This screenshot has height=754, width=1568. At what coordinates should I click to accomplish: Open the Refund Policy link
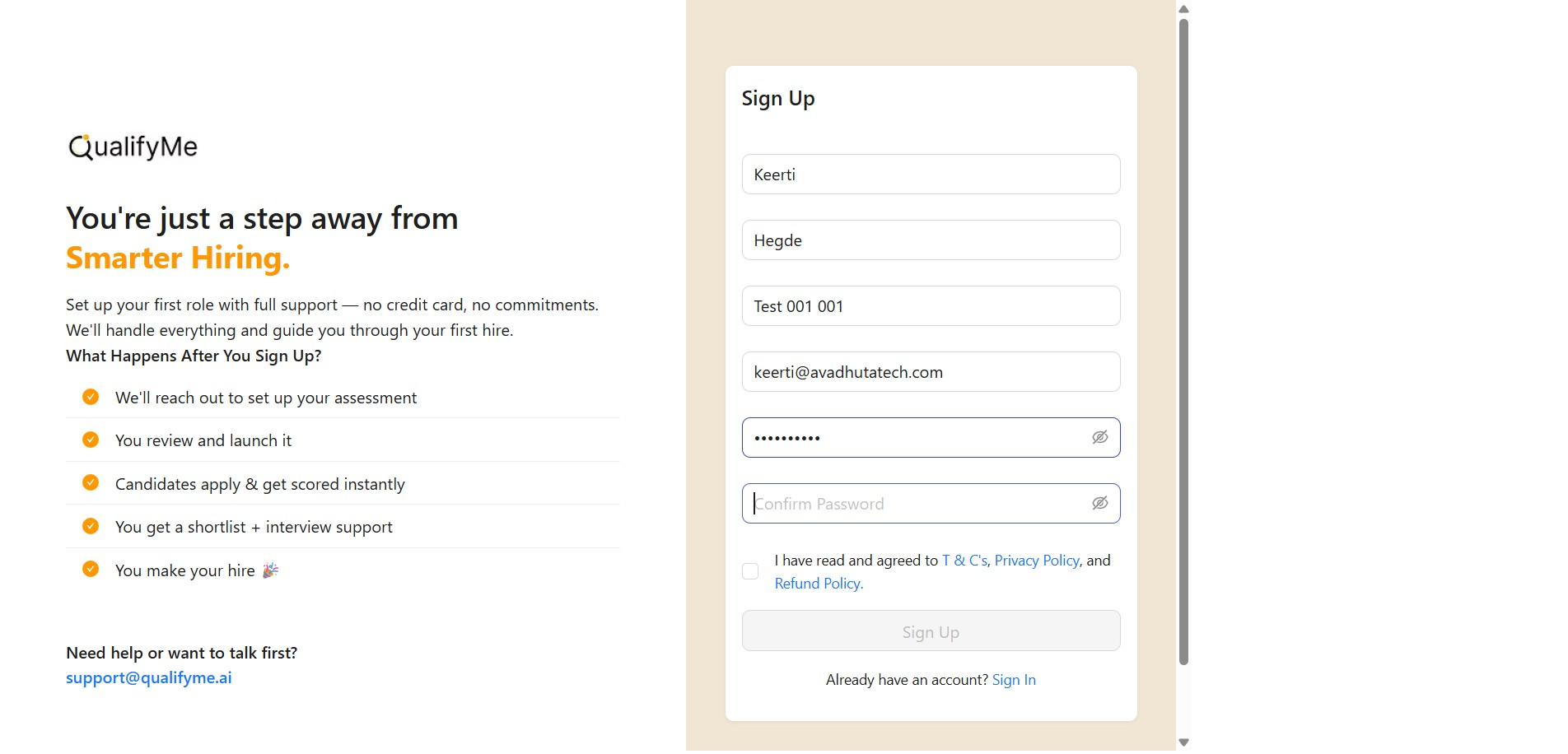tap(819, 584)
